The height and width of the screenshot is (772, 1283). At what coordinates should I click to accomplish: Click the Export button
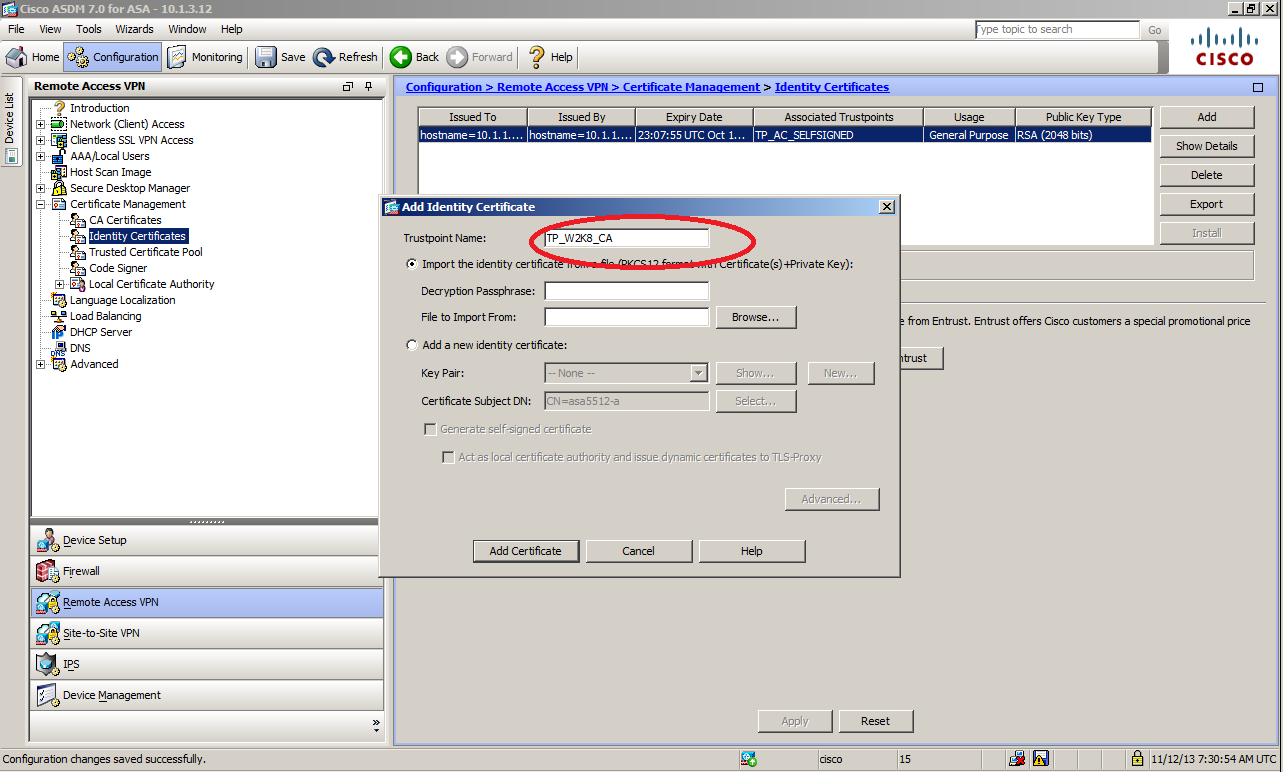1207,204
